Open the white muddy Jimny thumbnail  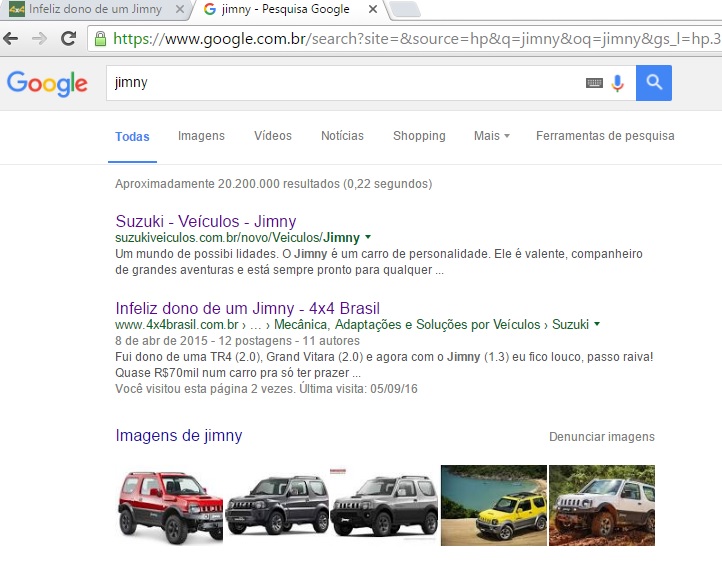tap(602, 506)
